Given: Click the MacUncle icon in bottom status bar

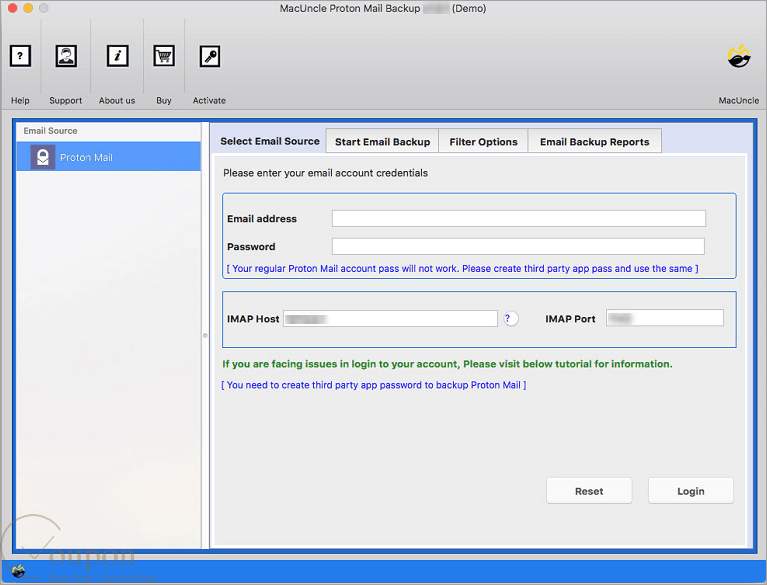Looking at the screenshot, I should click(19, 570).
